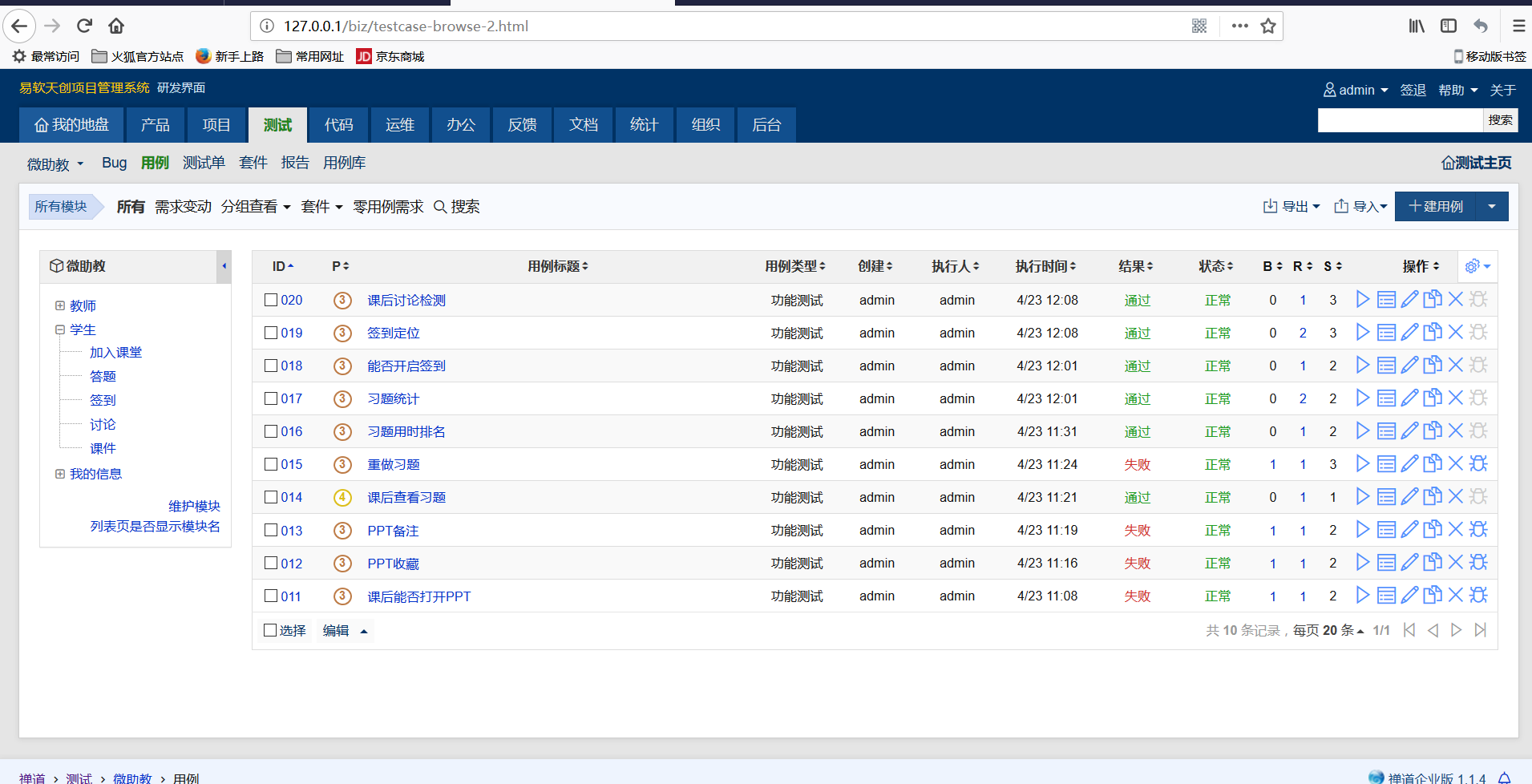Open the 导出 export dropdown
Screen dimensions: 1532x784
click(x=1291, y=207)
